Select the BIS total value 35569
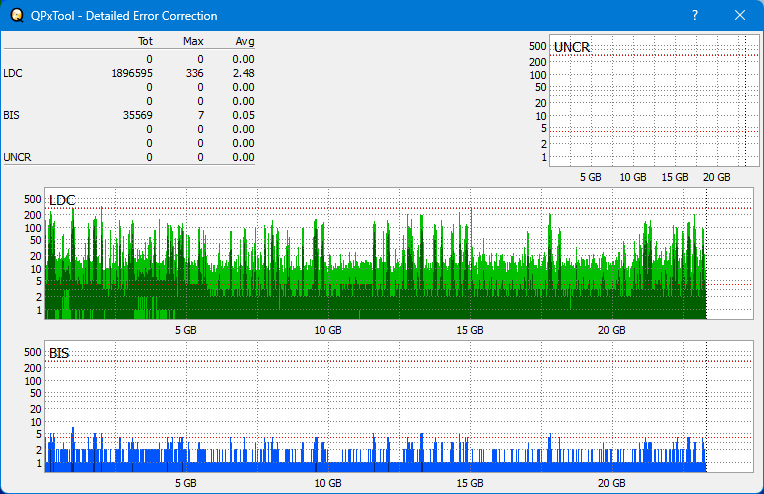 [x=137, y=115]
